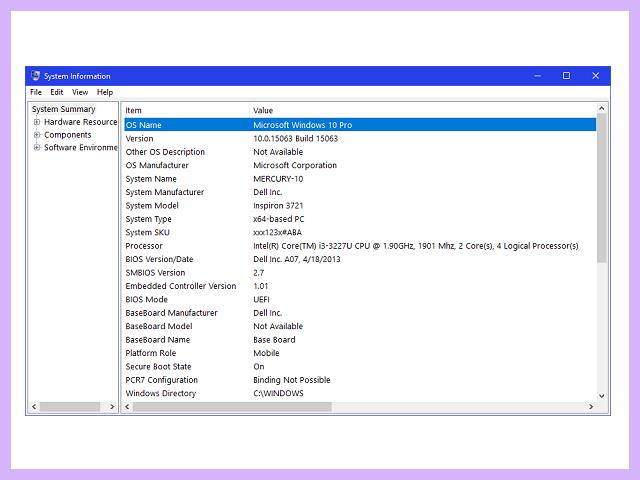Minimize the System Information window
The width and height of the screenshot is (640, 480).
pos(538,76)
